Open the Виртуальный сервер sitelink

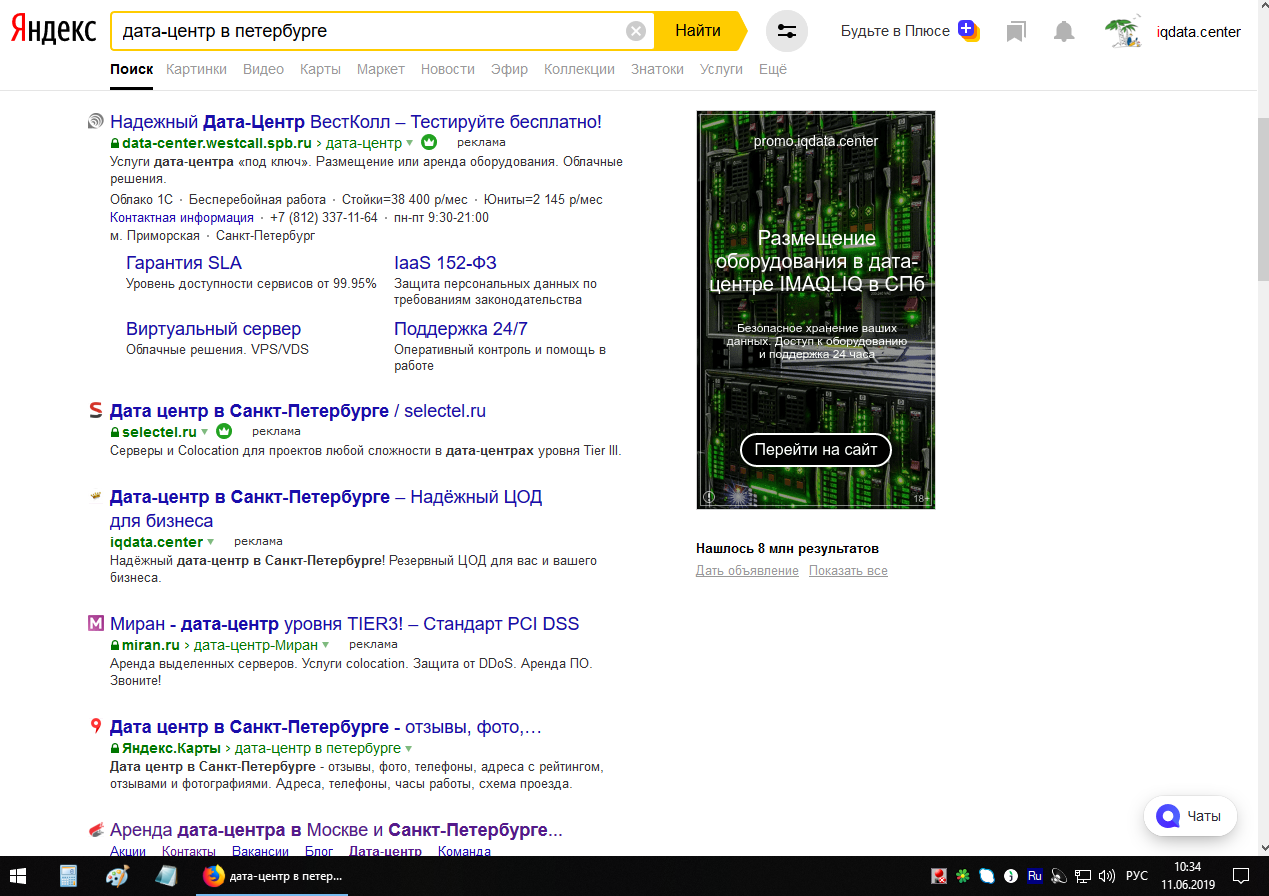[213, 329]
